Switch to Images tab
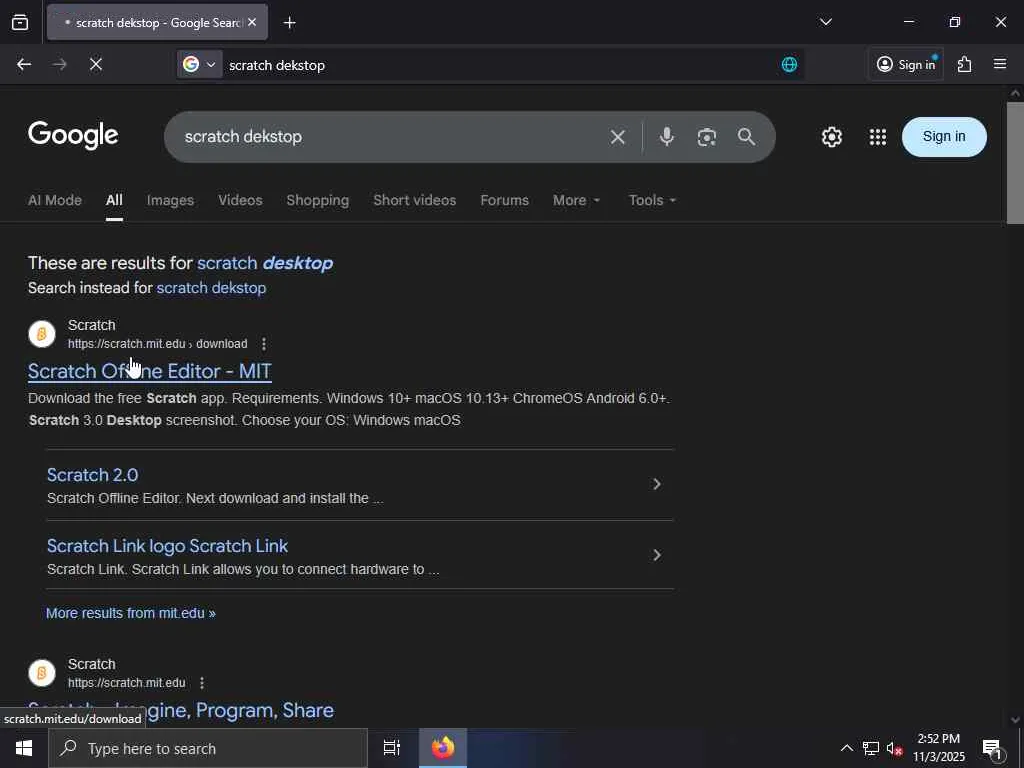 click(x=170, y=200)
